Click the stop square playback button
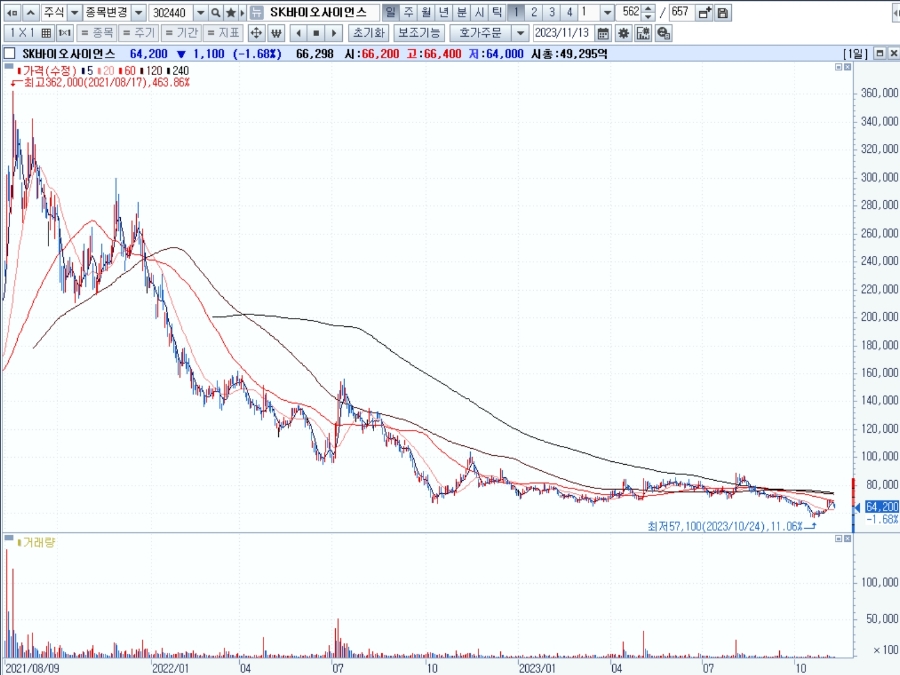Image resolution: width=900 pixels, height=675 pixels. click(x=316, y=33)
